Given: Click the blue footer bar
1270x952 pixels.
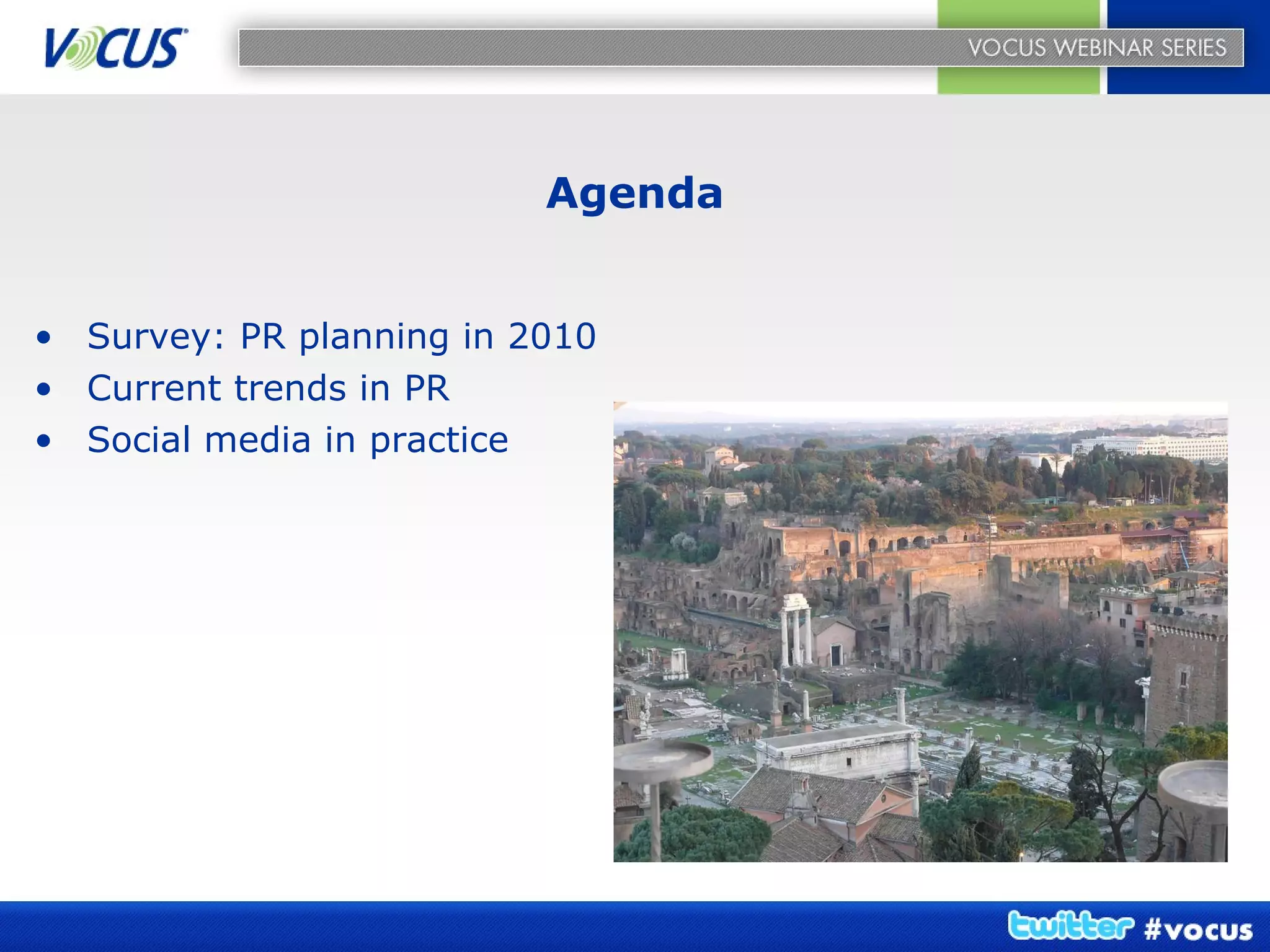Looking at the screenshot, I should click(x=496, y=926).
